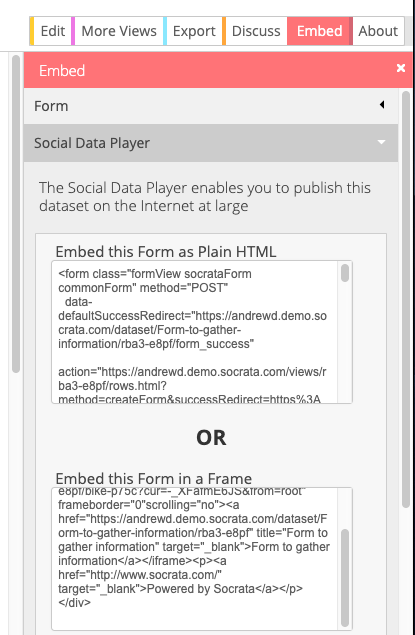Open the About tab

click(x=378, y=31)
